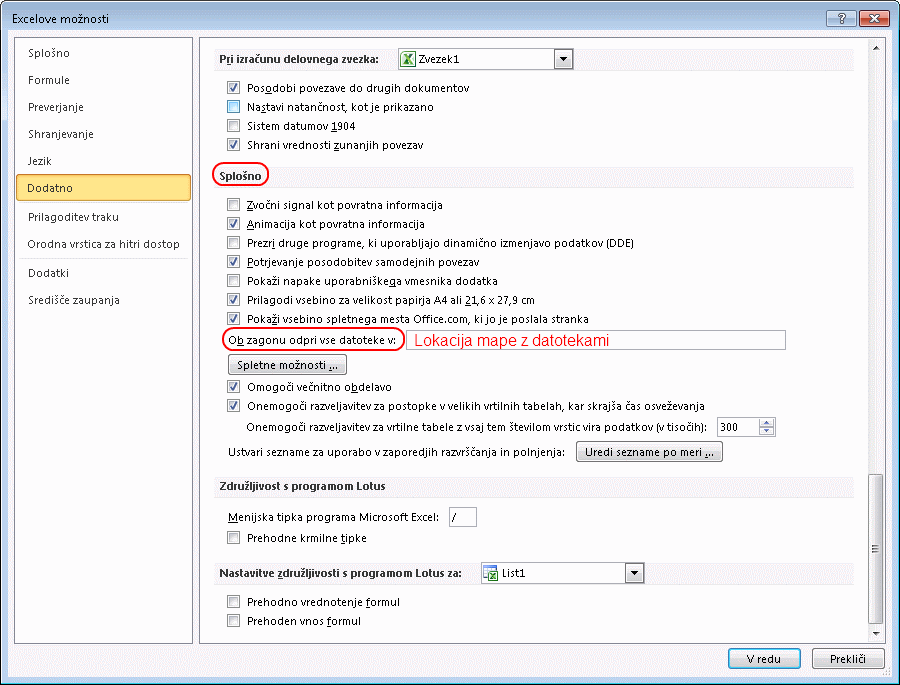900x685 pixels.
Task: Open Središče zaupanja category
Action: coord(73,300)
